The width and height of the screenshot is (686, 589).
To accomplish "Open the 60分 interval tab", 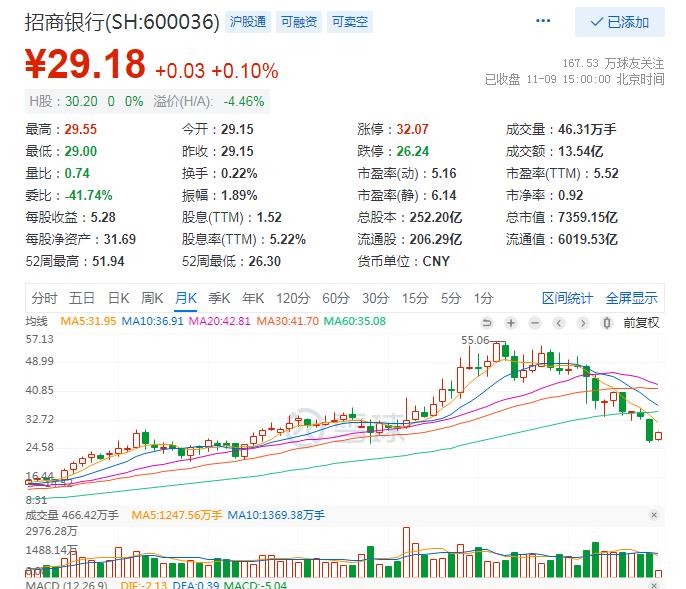I will (x=336, y=298).
